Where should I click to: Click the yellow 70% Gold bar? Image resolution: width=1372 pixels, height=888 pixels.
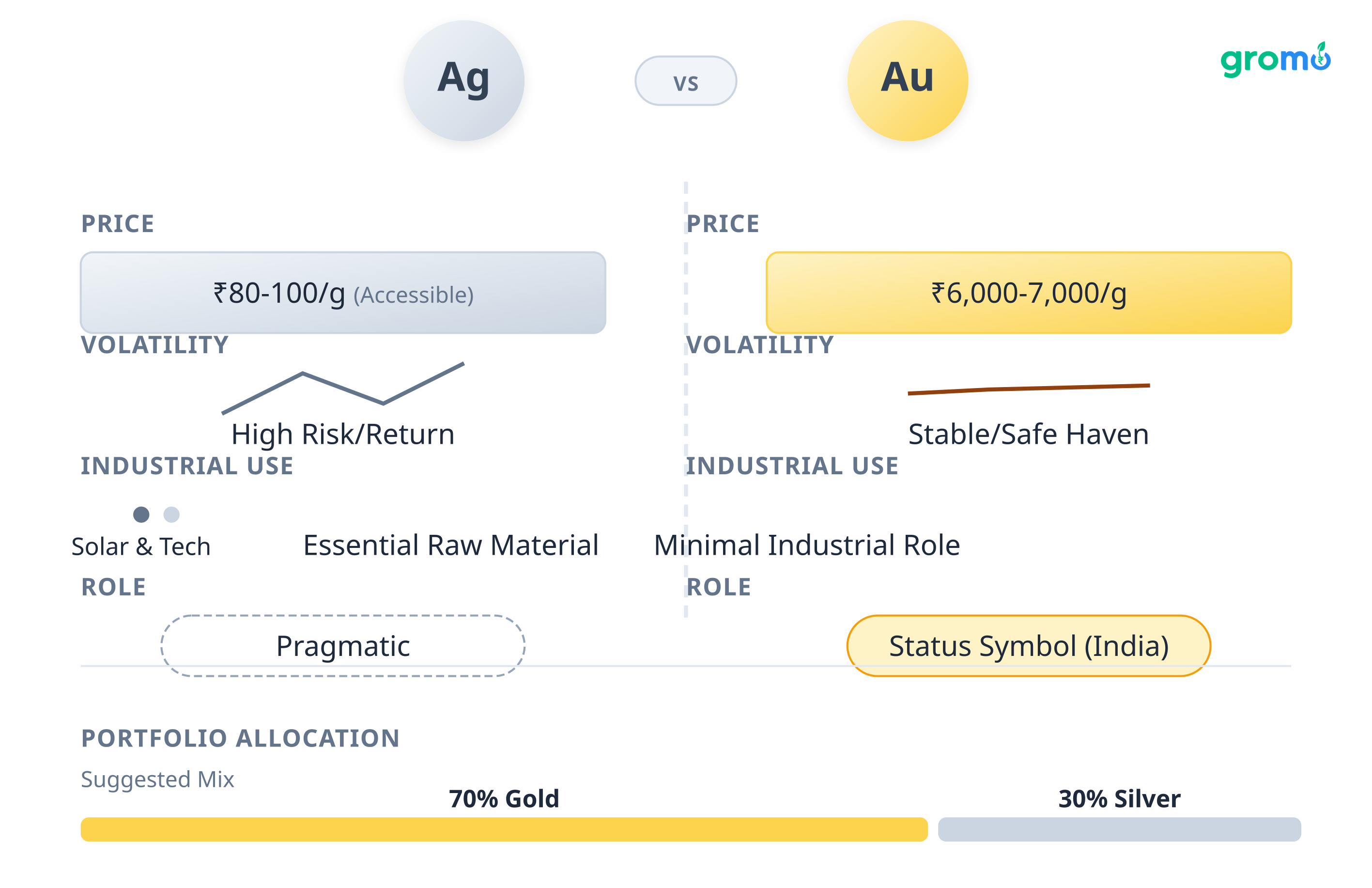click(504, 829)
